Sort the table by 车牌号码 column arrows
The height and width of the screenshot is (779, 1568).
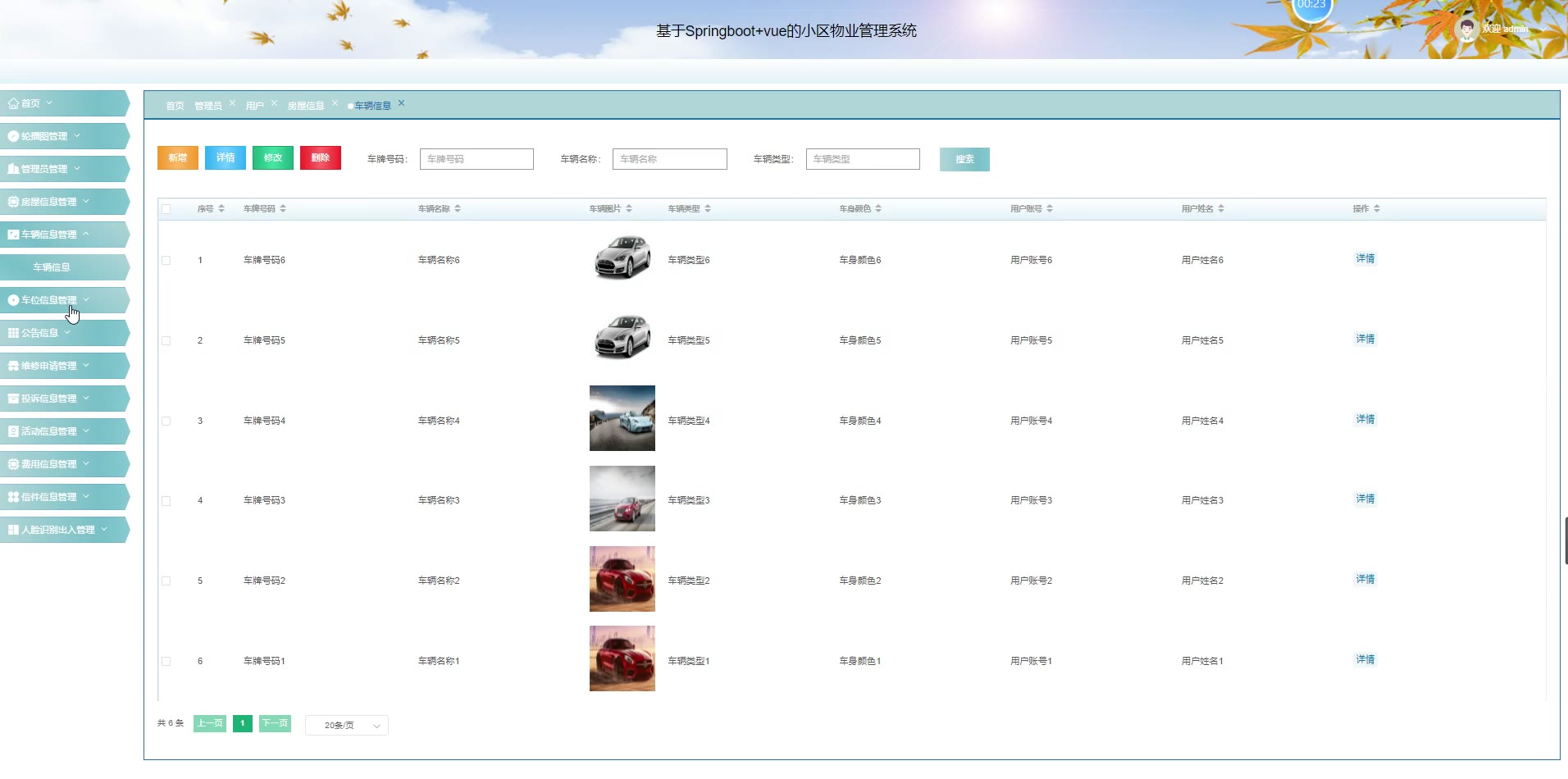tap(283, 209)
